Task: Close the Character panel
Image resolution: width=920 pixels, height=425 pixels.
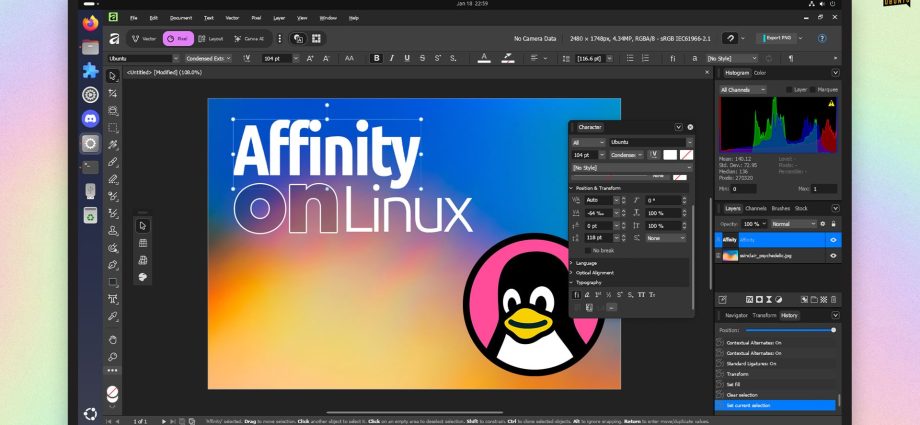Action: tap(690, 127)
